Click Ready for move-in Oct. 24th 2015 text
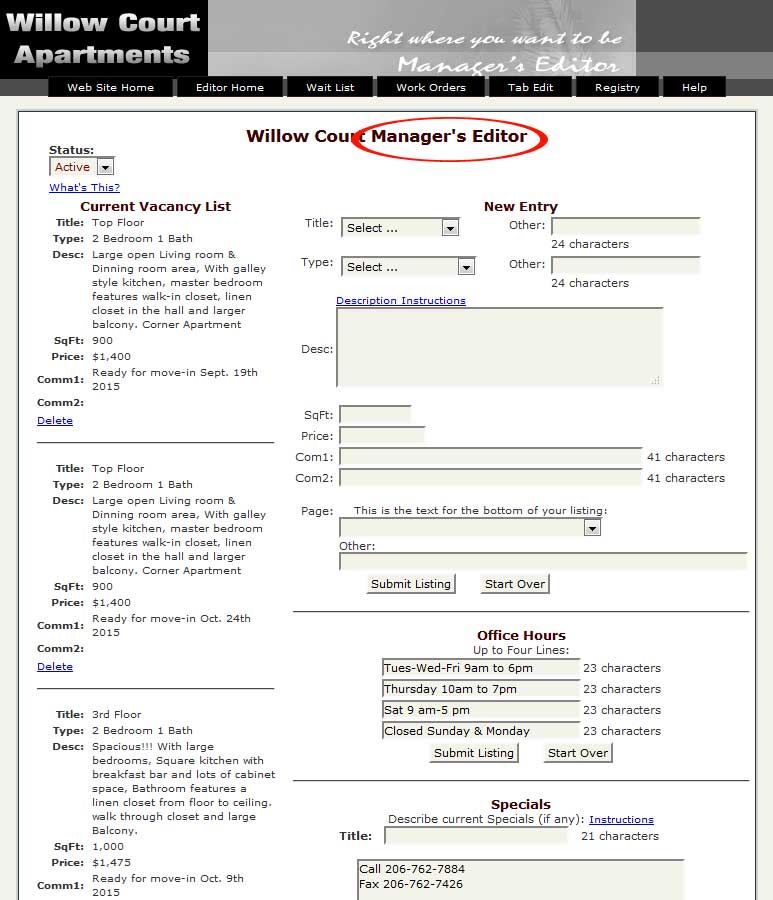The height and width of the screenshot is (900, 773). click(x=172, y=625)
